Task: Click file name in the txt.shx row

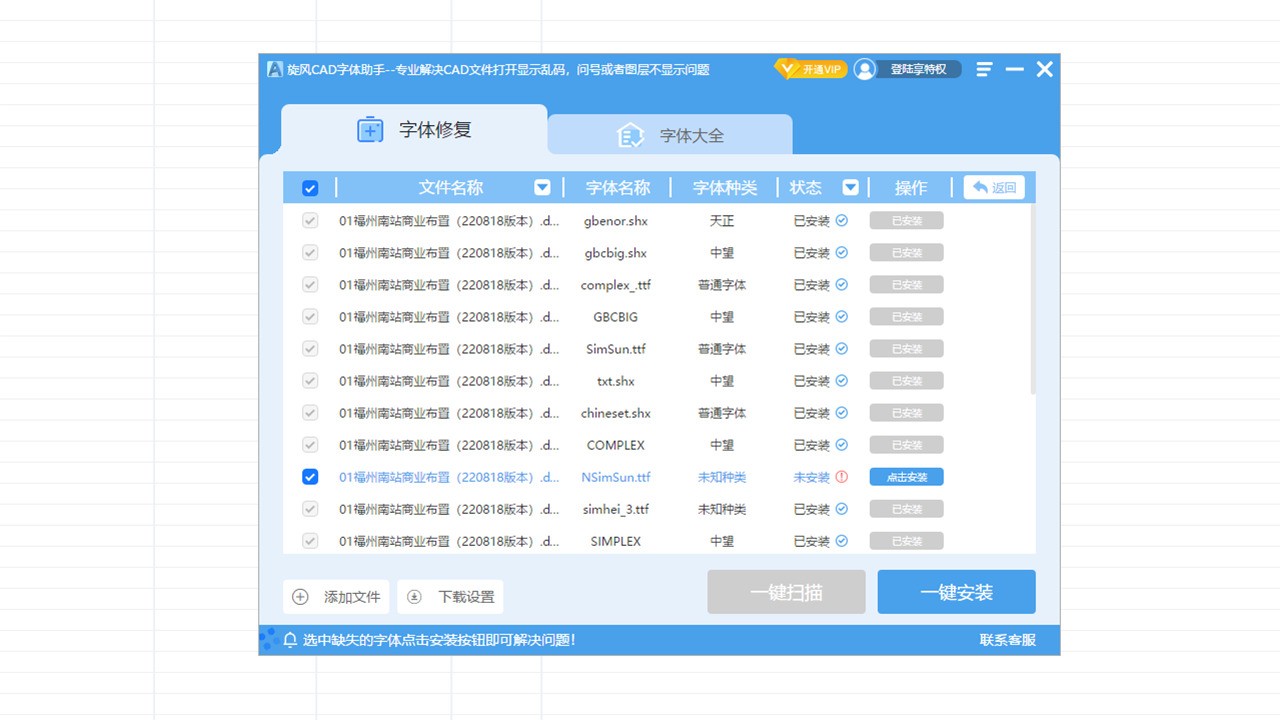Action: coord(449,381)
